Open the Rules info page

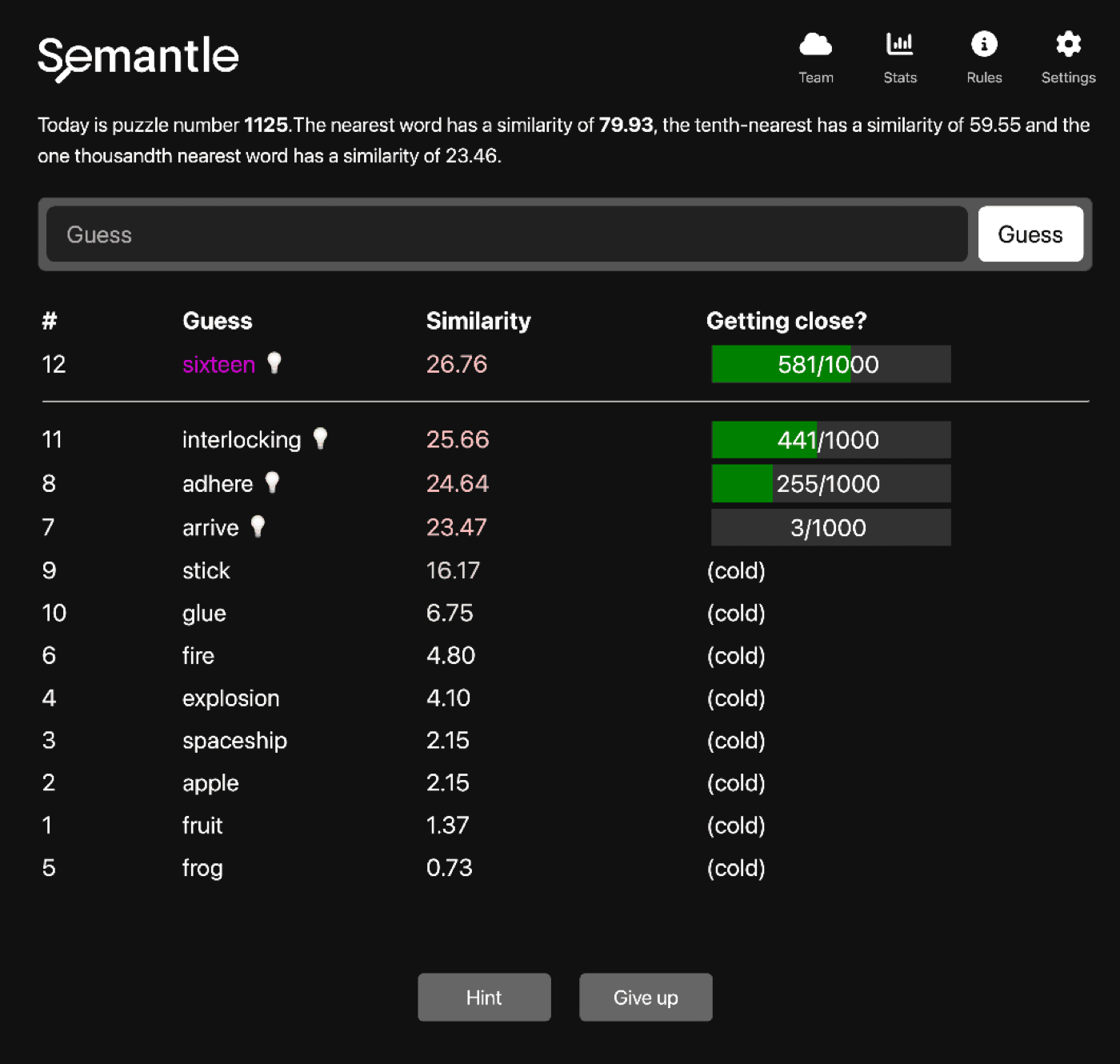[983, 56]
